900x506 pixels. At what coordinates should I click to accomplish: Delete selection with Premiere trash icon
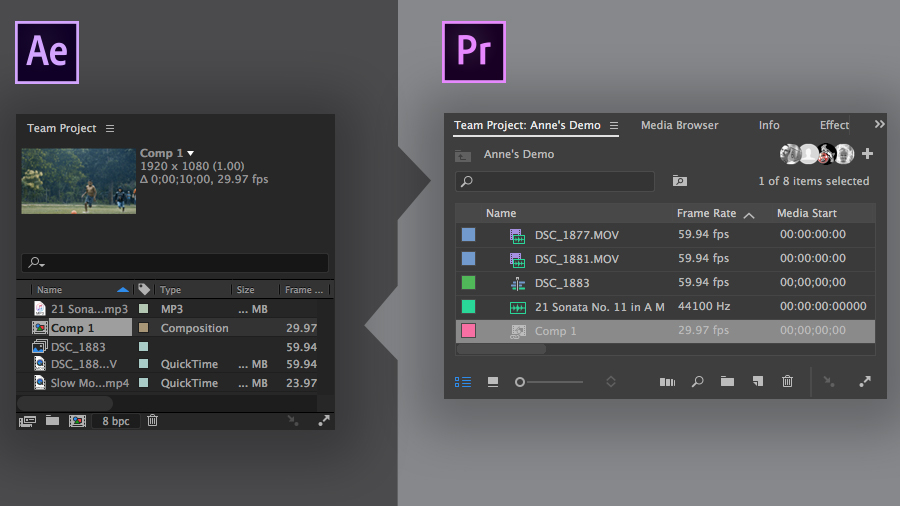[788, 381]
